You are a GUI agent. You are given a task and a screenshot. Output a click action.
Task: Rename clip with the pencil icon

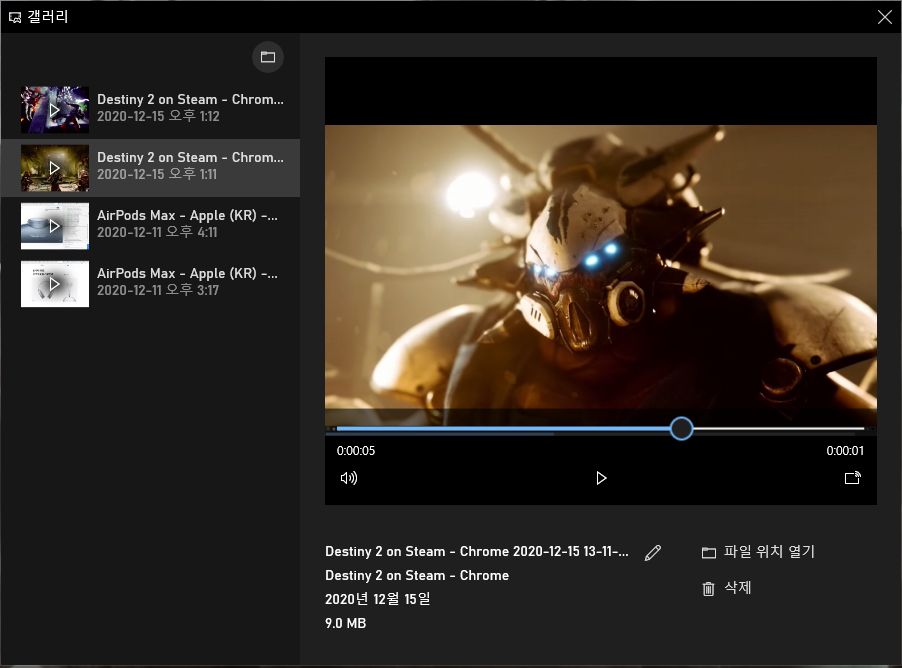pos(653,552)
